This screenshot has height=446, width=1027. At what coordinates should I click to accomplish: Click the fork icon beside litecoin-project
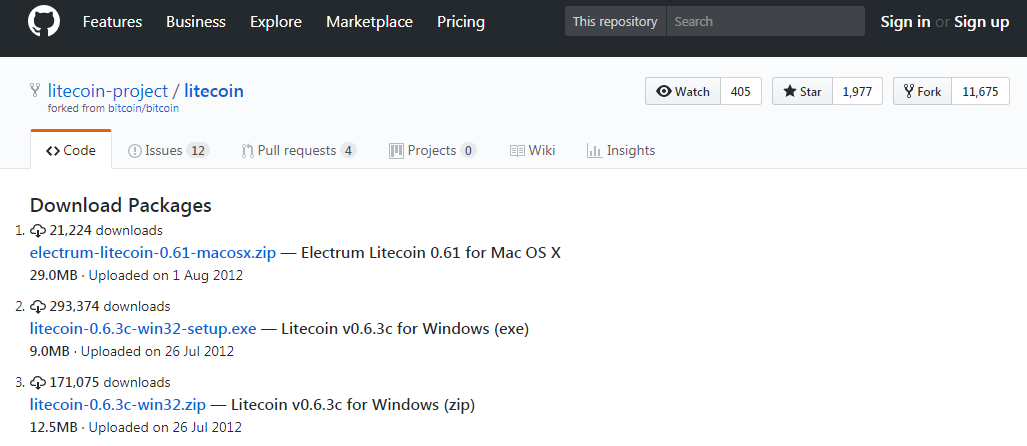(35, 90)
